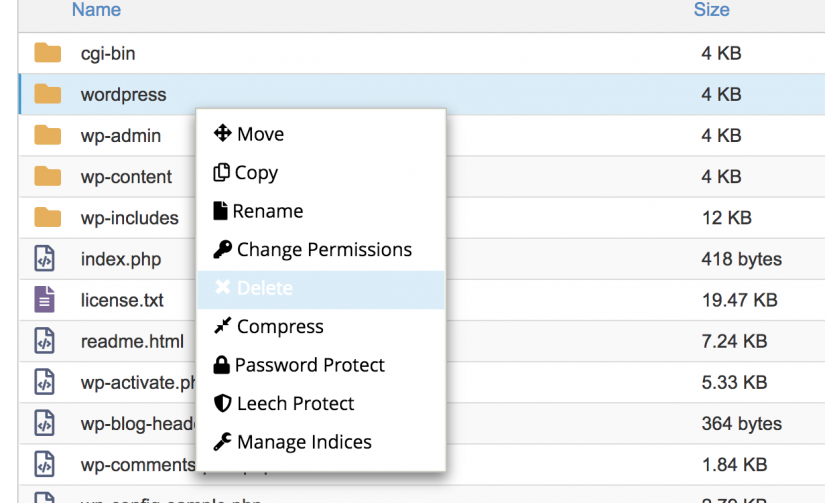Image resolution: width=825 pixels, height=503 pixels.
Task: Click the license.txt document icon
Action: point(44,299)
